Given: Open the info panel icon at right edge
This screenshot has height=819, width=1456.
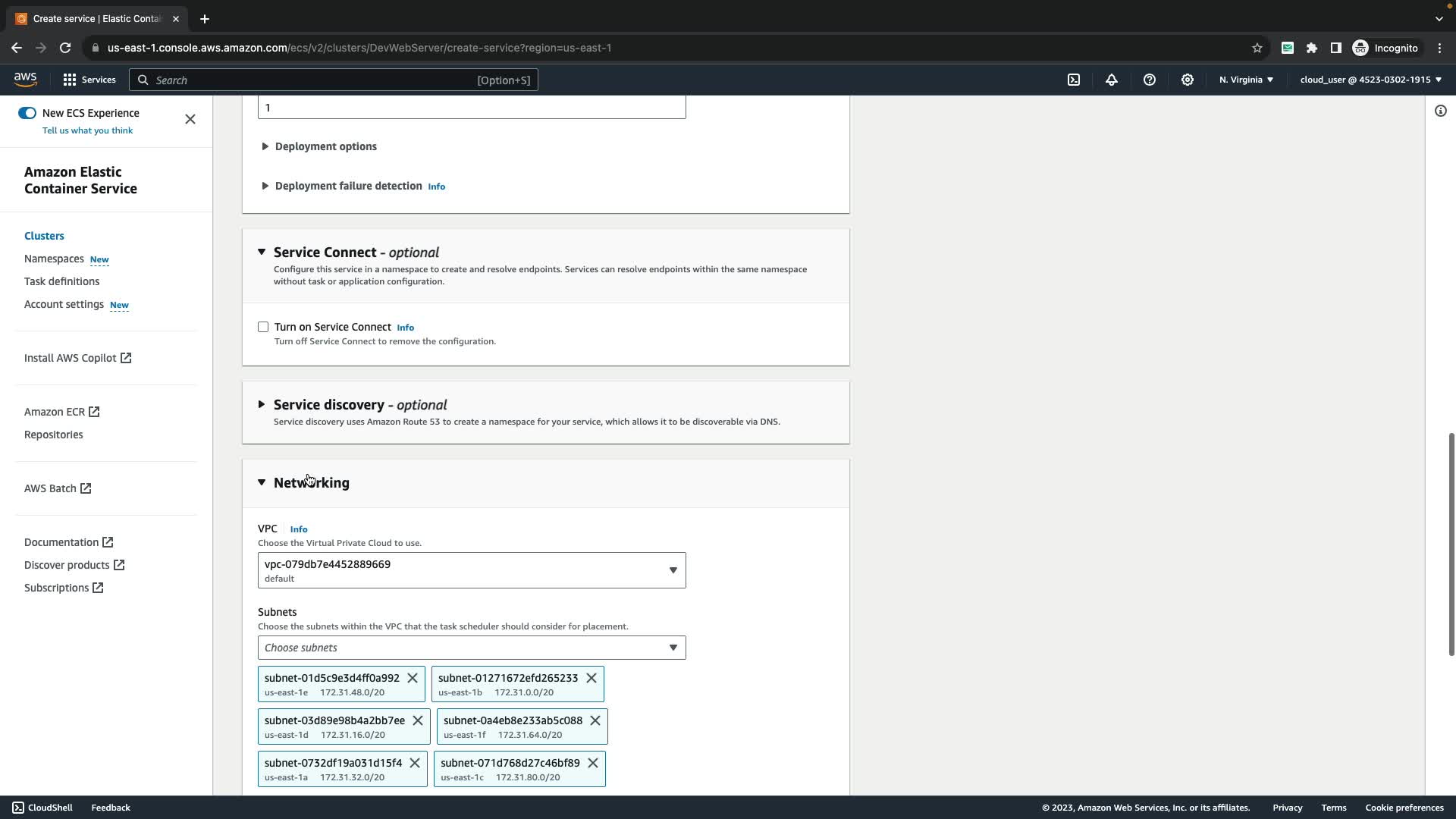Looking at the screenshot, I should click(1440, 111).
